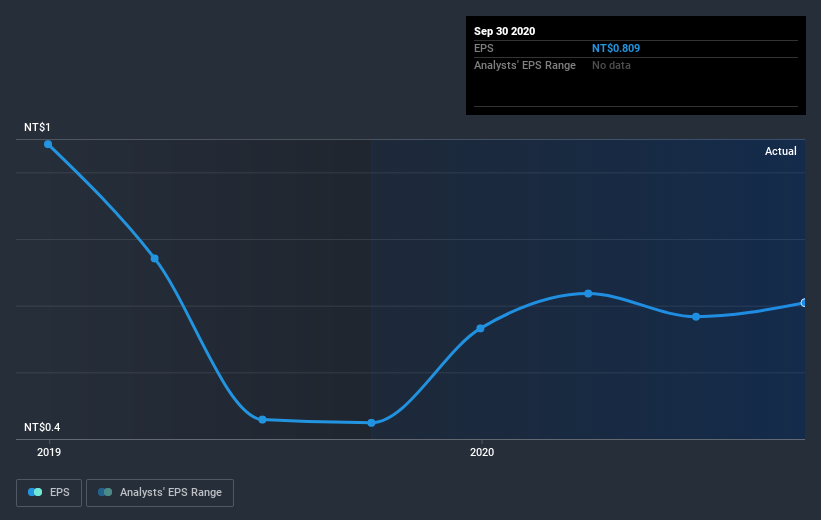Screen dimensions: 821x520
Task: Click the NT$1 y-axis label
Action: pyautogui.click(x=37, y=127)
